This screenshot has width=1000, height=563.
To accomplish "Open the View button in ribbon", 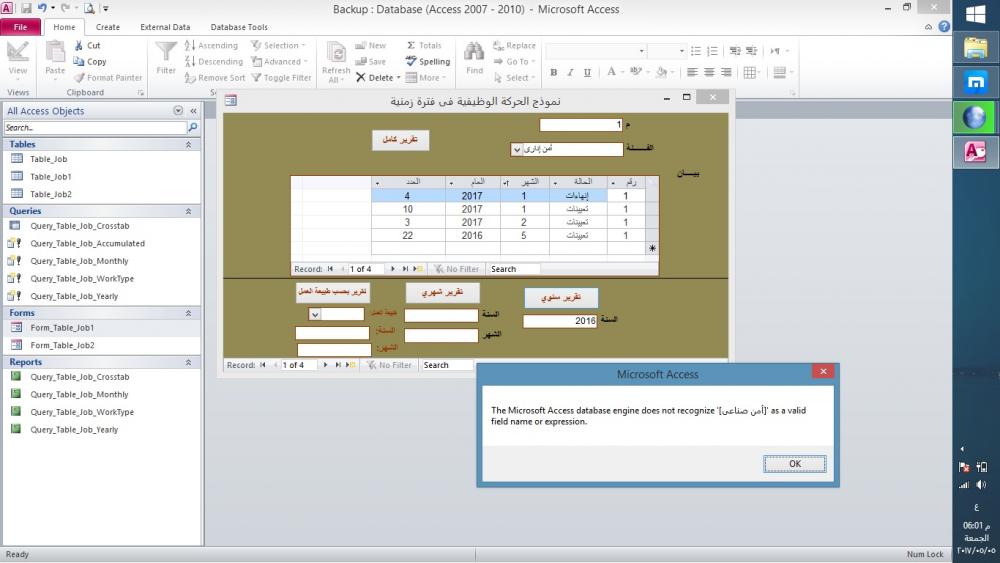I will tap(18, 59).
